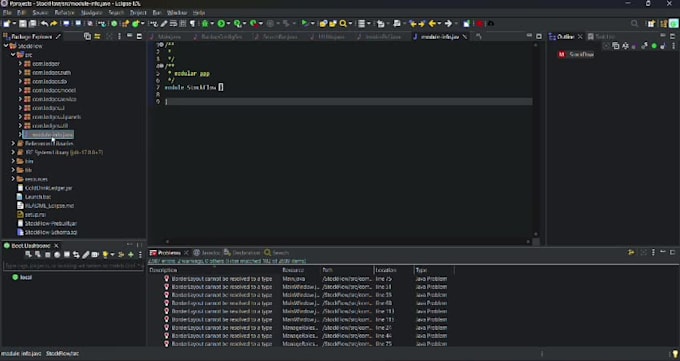Open Package Explorer view menu dots

(119, 36)
